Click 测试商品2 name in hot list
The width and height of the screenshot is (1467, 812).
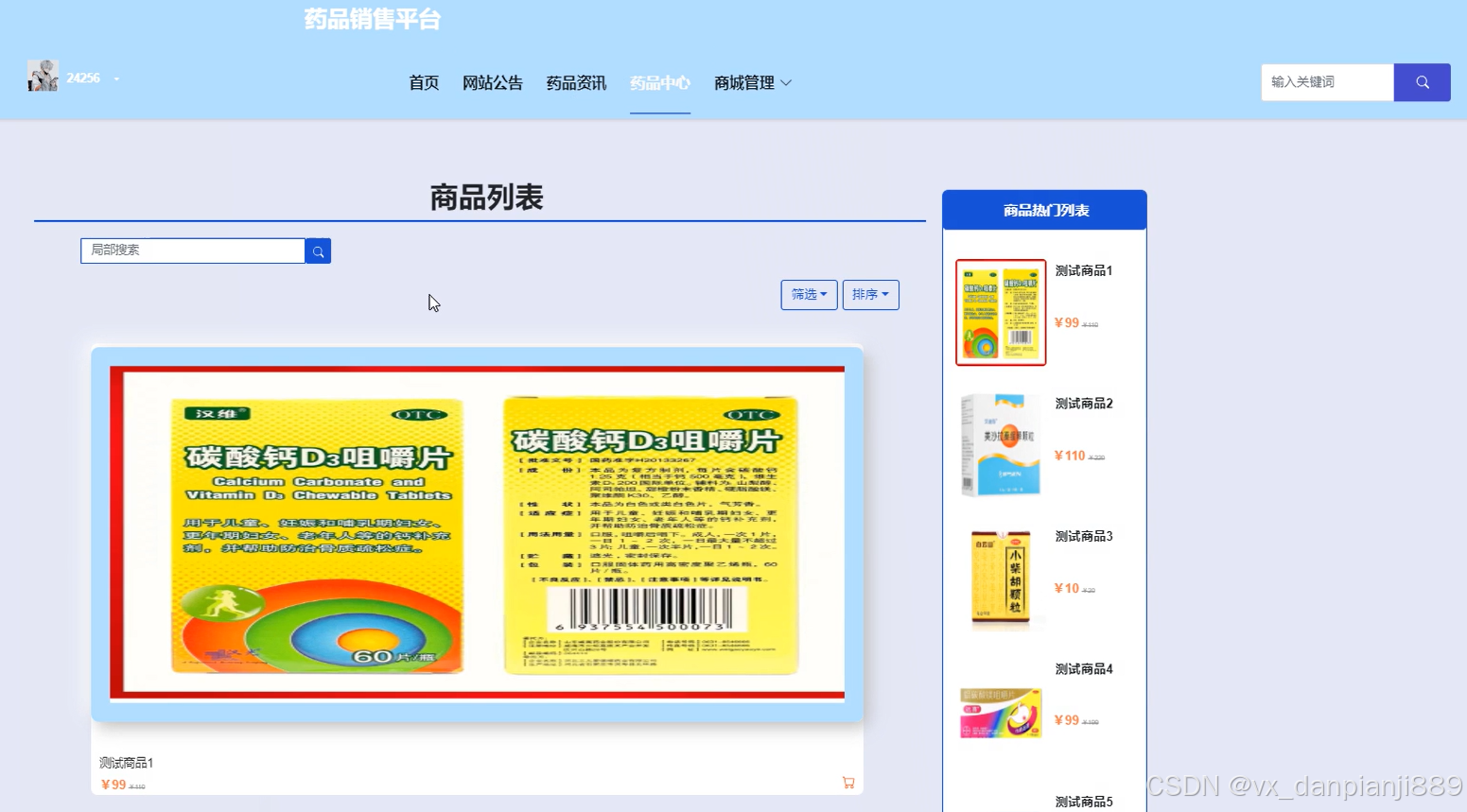pyautogui.click(x=1084, y=404)
